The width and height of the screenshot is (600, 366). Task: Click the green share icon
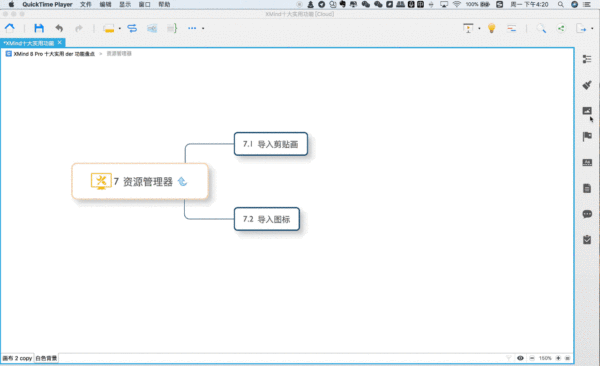561,28
